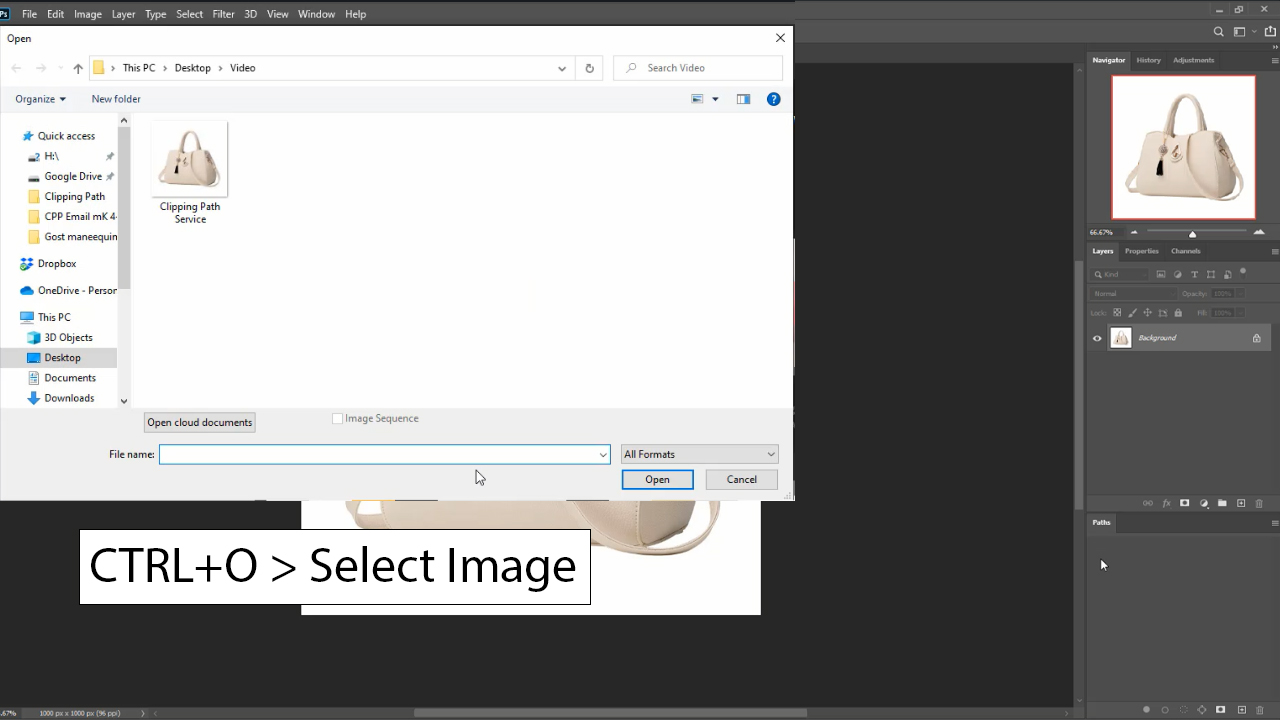Create a new layer with the plus icon
This screenshot has height=720, width=1280.
1241,503
